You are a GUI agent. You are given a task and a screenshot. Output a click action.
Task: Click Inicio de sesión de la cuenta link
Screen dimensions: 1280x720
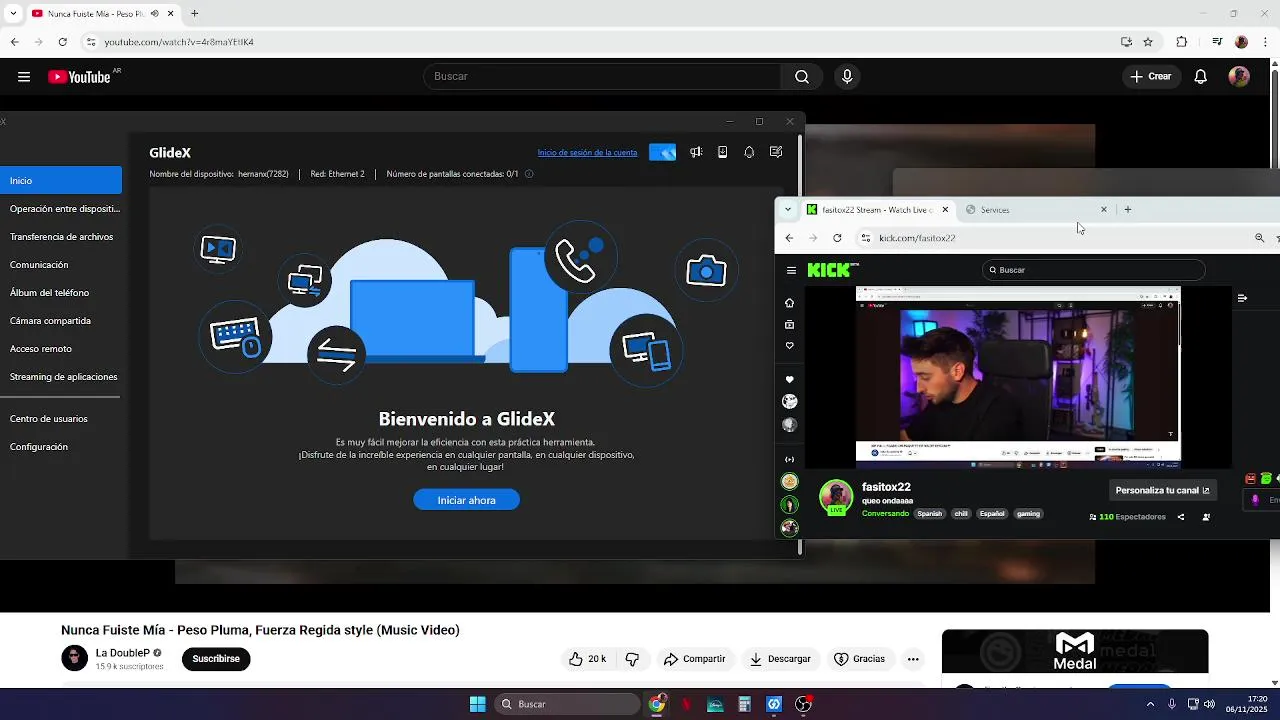click(x=587, y=153)
